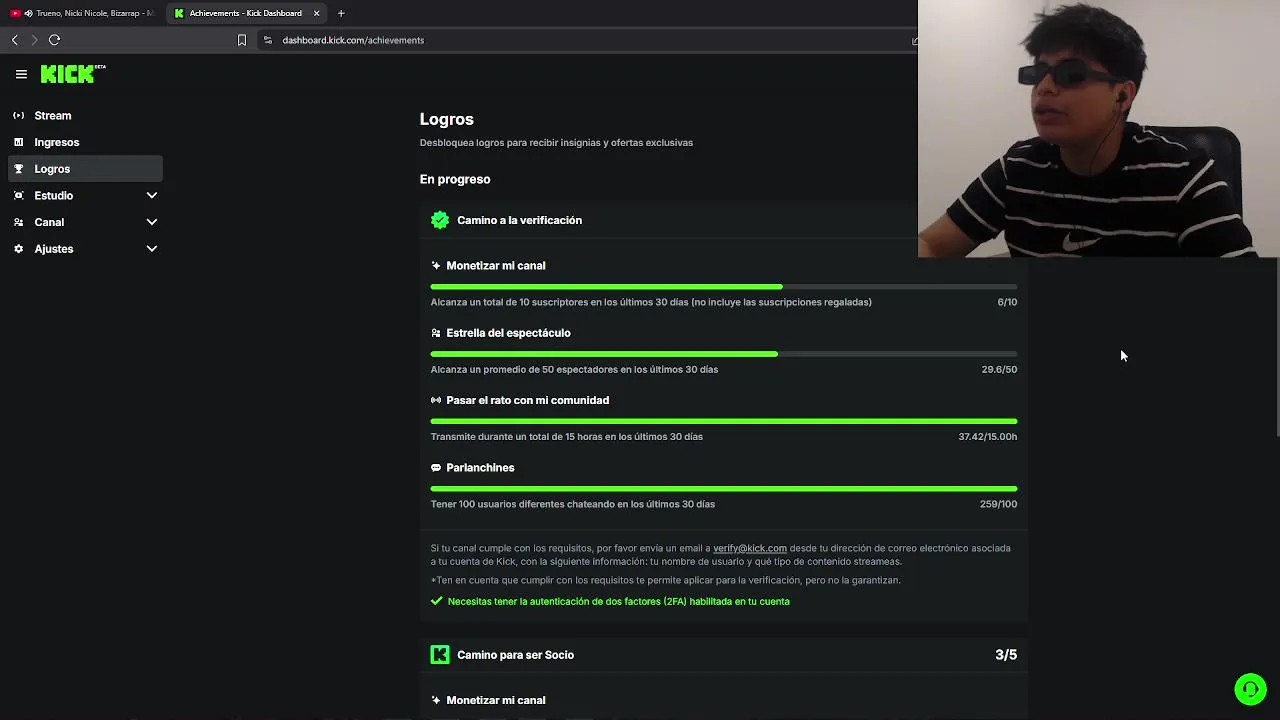Open the hamburger menu icon

coord(21,74)
